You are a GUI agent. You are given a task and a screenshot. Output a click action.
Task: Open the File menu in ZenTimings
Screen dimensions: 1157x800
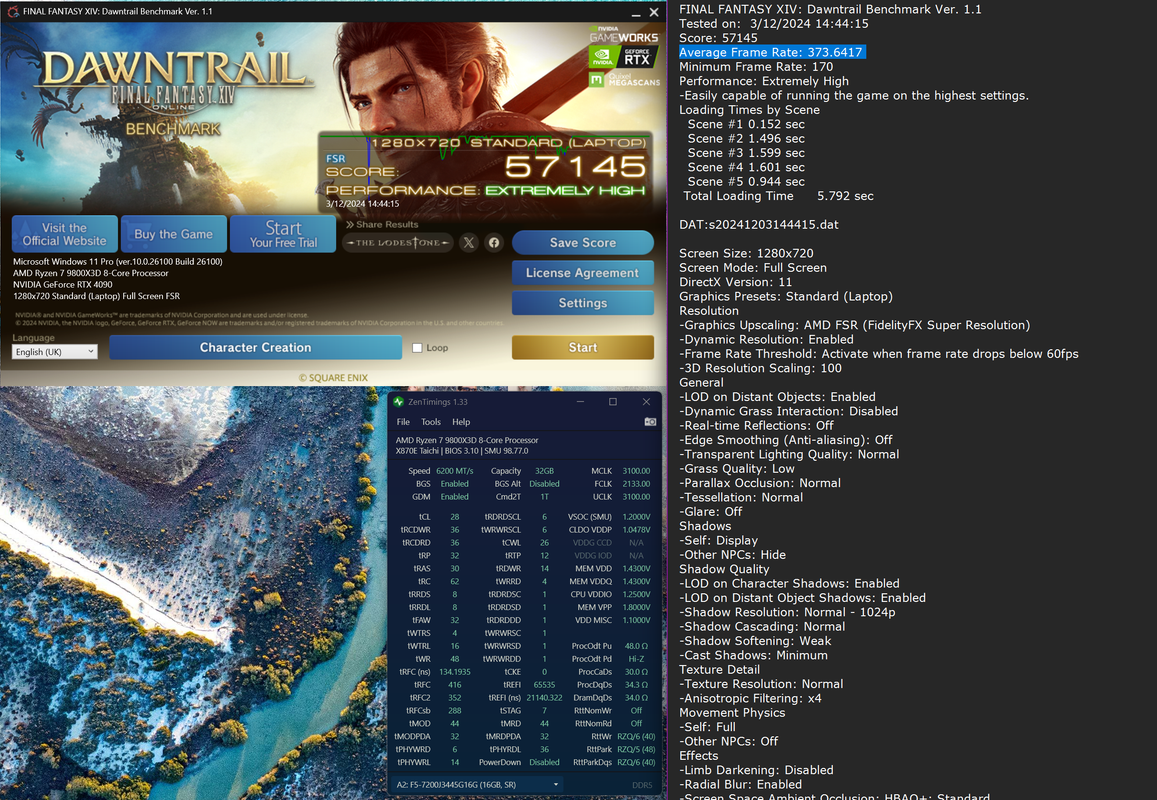point(403,422)
